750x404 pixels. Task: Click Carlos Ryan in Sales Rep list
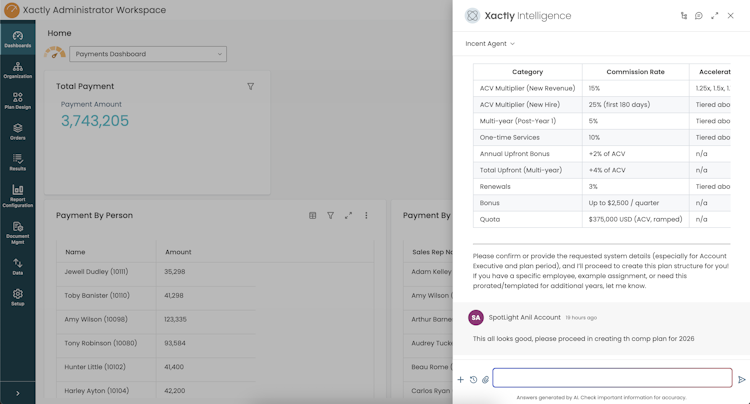[430, 391]
